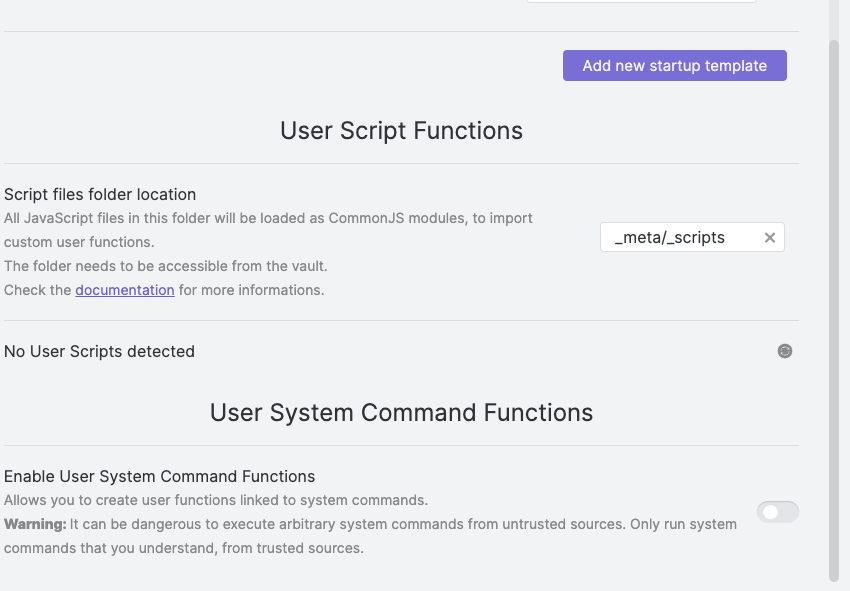Image resolution: width=850 pixels, height=591 pixels.
Task: Select the Script files folder location label
Action: 100,194
